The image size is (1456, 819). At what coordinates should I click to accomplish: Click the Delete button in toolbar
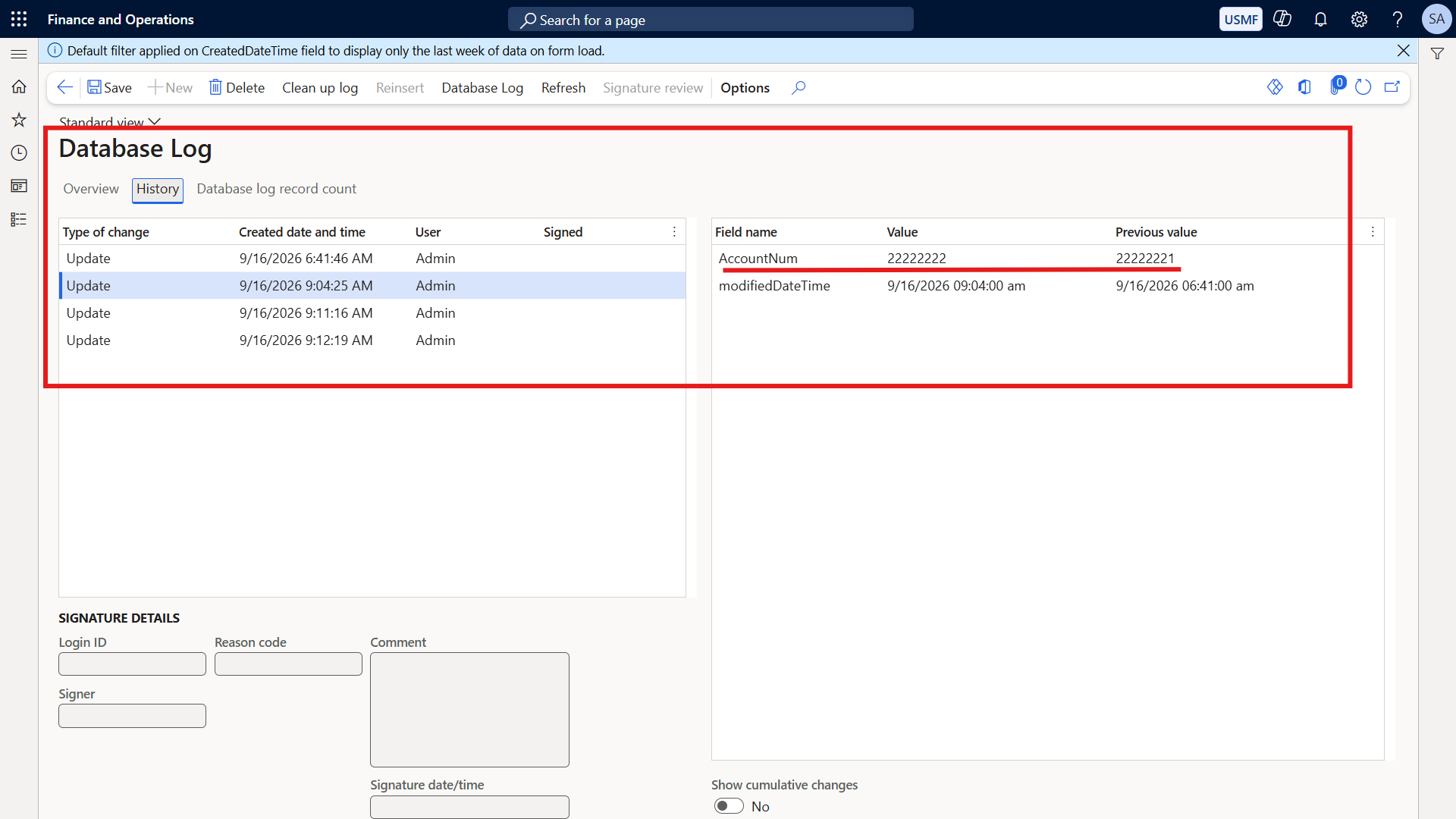click(x=237, y=88)
